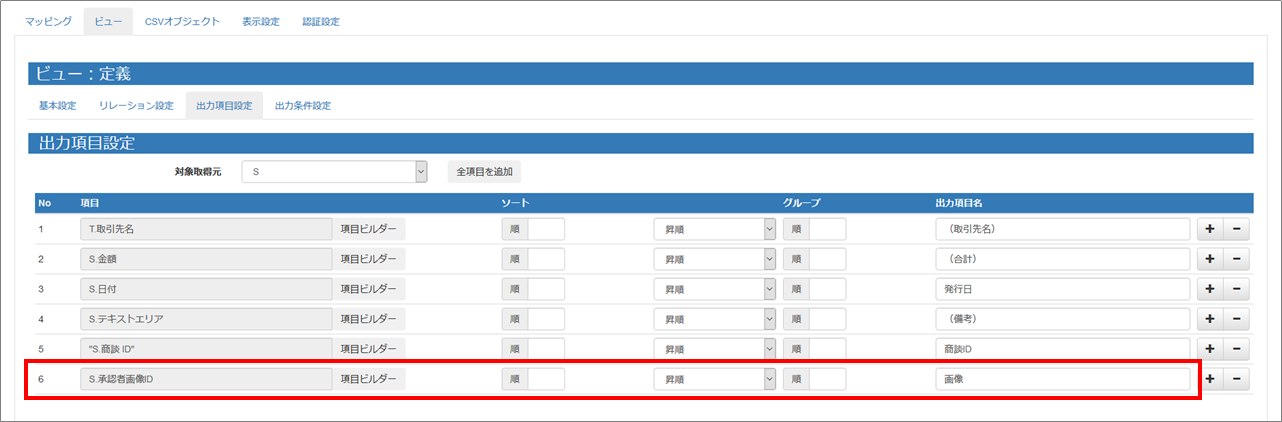
Task: Expand sort order dropdown for S.日付 row
Action: pos(714,289)
